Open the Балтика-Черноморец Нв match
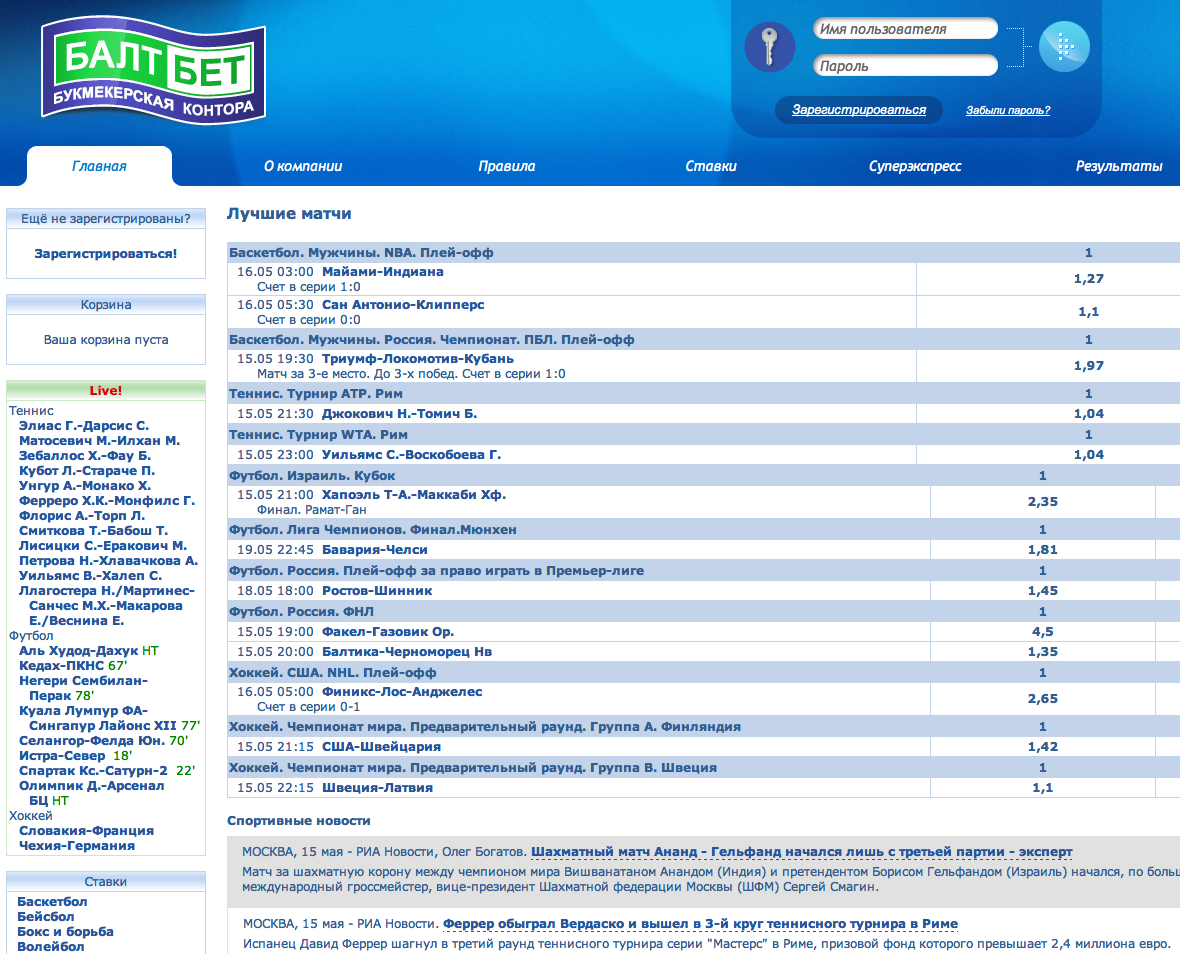This screenshot has height=954, width=1180. [x=407, y=652]
